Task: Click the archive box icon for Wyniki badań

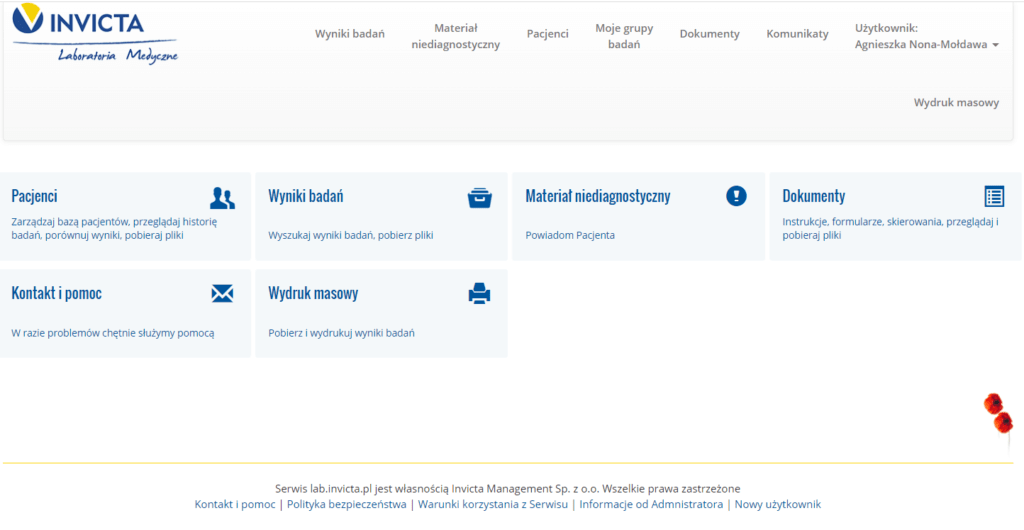Action: (480, 197)
